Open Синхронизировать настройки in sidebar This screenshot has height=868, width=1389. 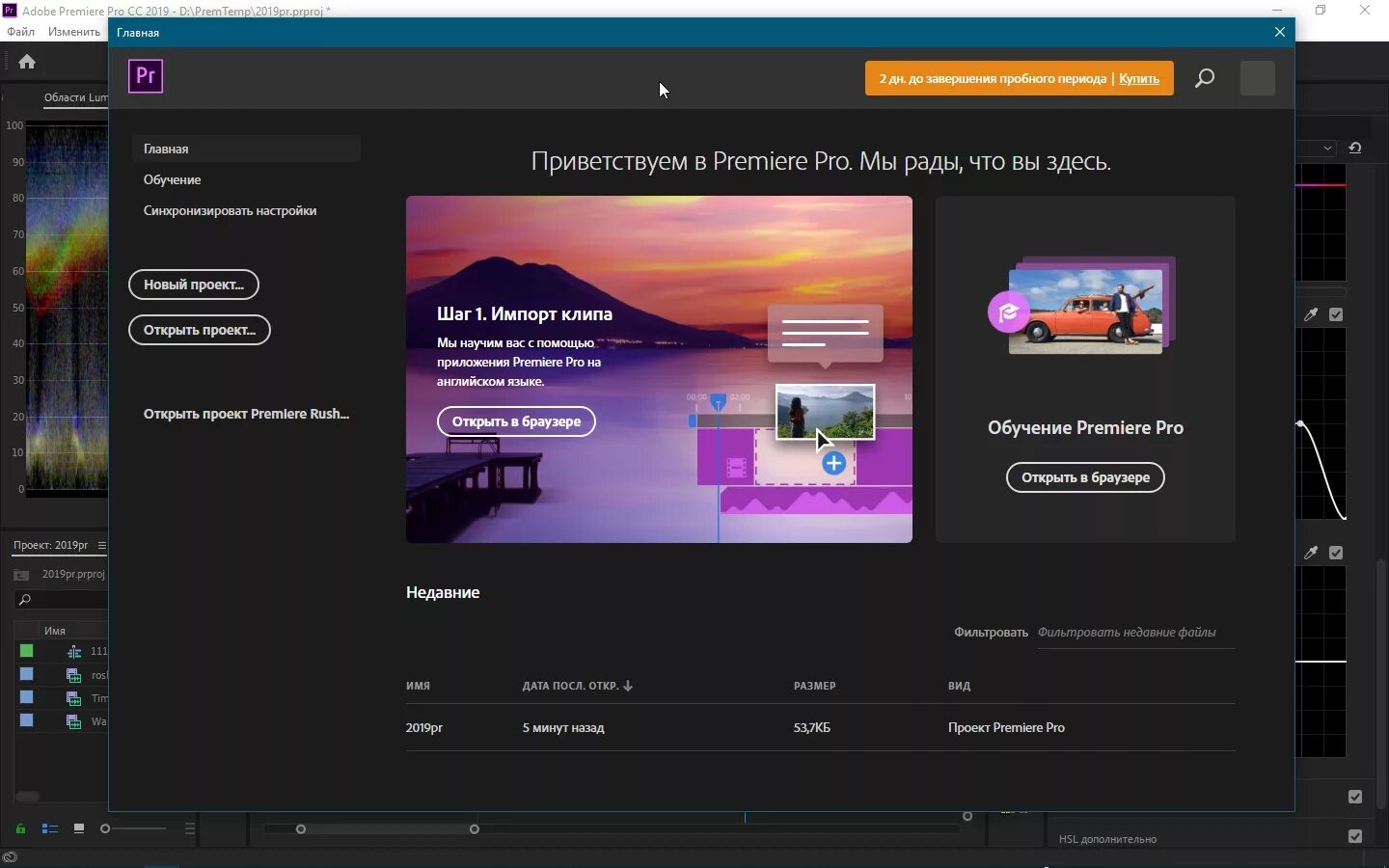coord(230,210)
